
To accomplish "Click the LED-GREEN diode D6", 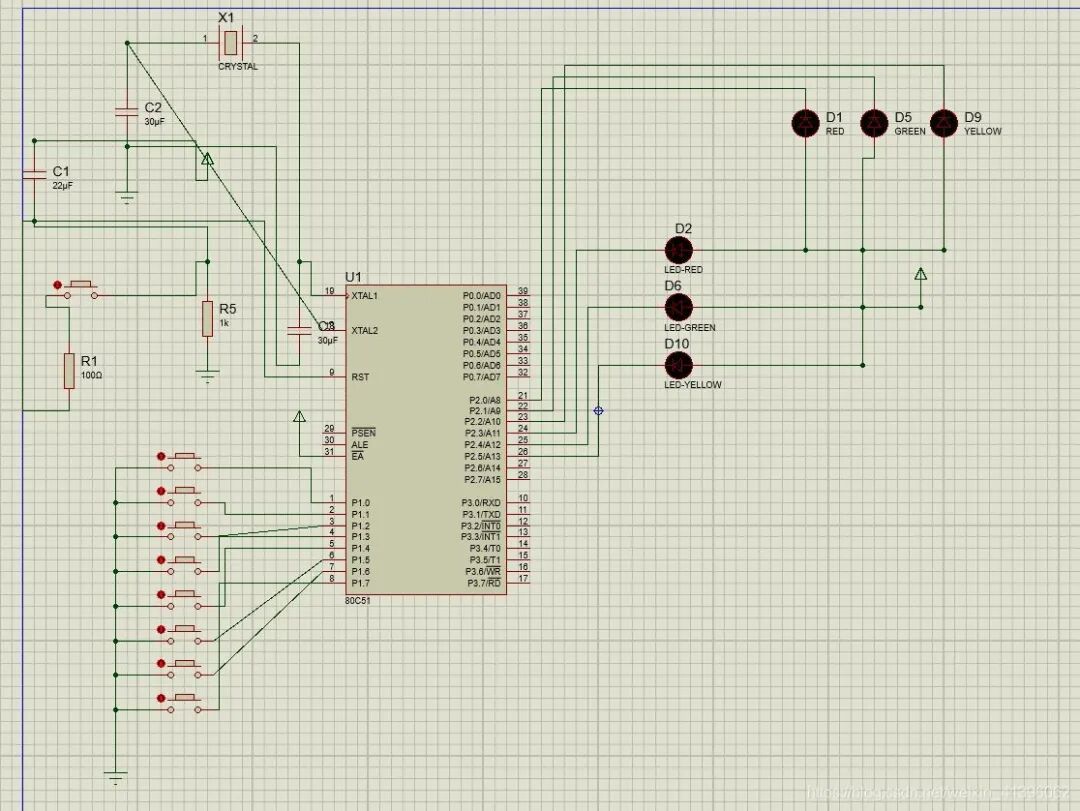I will pyautogui.click(x=680, y=307).
